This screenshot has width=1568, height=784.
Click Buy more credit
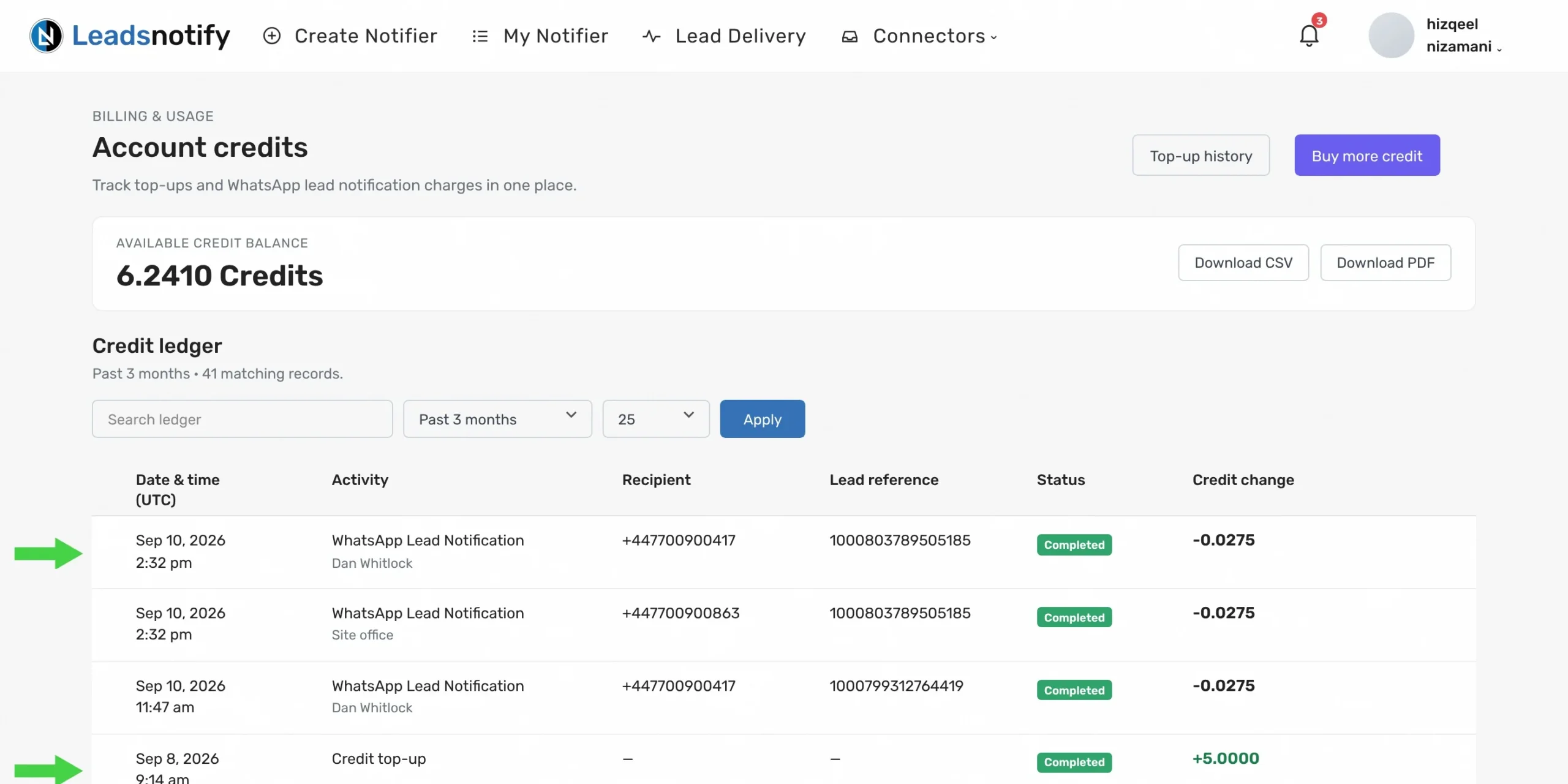(x=1367, y=156)
